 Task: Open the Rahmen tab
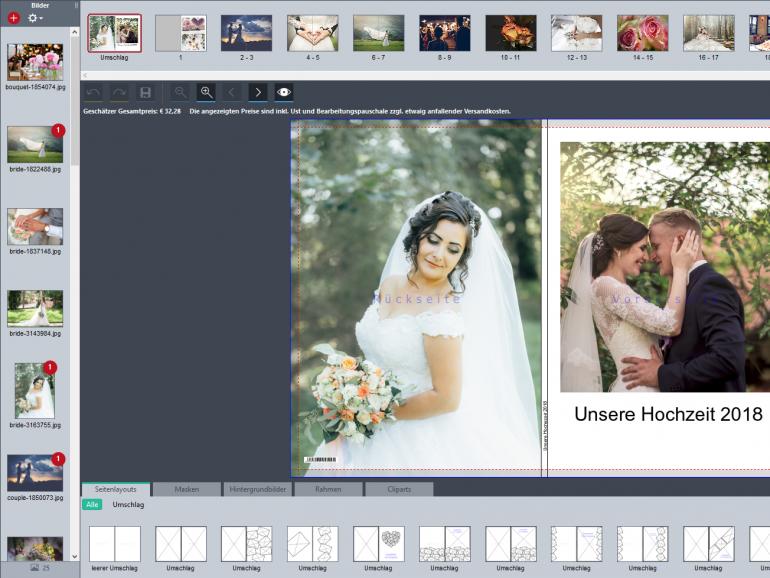coord(329,490)
